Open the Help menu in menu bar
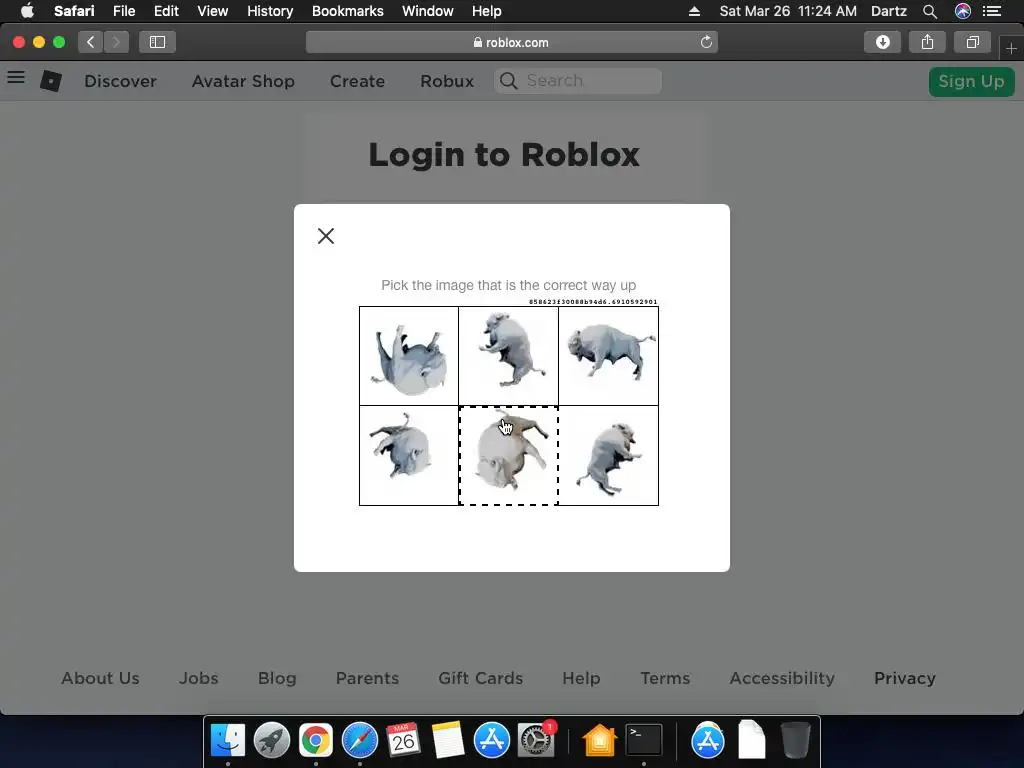1024x768 pixels. tap(487, 11)
